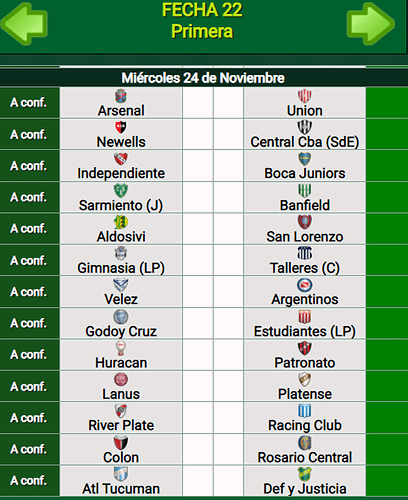Click the Rosario Central crest
Viewport: 408px width, 500px height.
305,442
